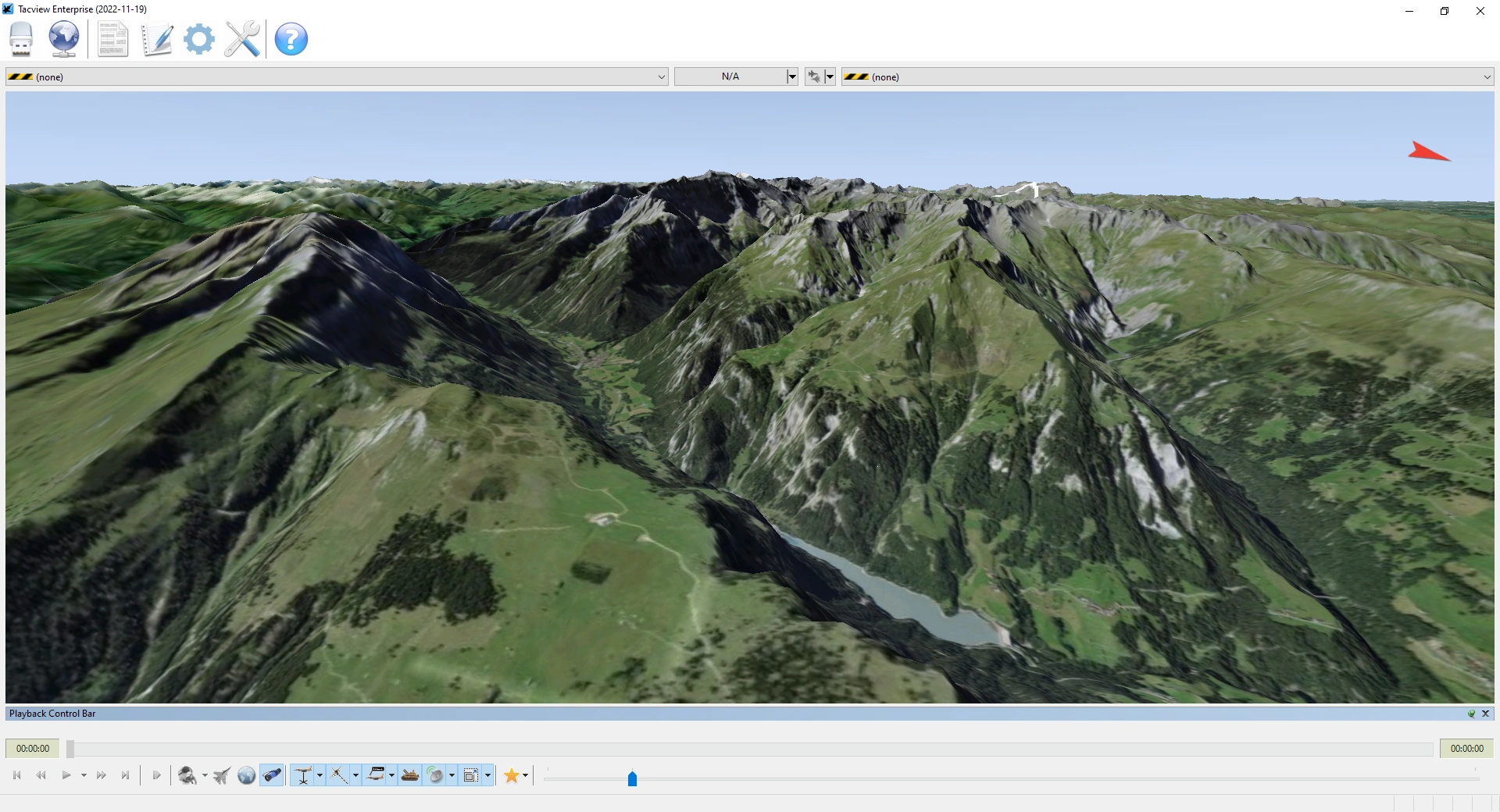This screenshot has height=812, width=1500.
Task: Expand the pilot view options dropdown
Action: pos(205,775)
